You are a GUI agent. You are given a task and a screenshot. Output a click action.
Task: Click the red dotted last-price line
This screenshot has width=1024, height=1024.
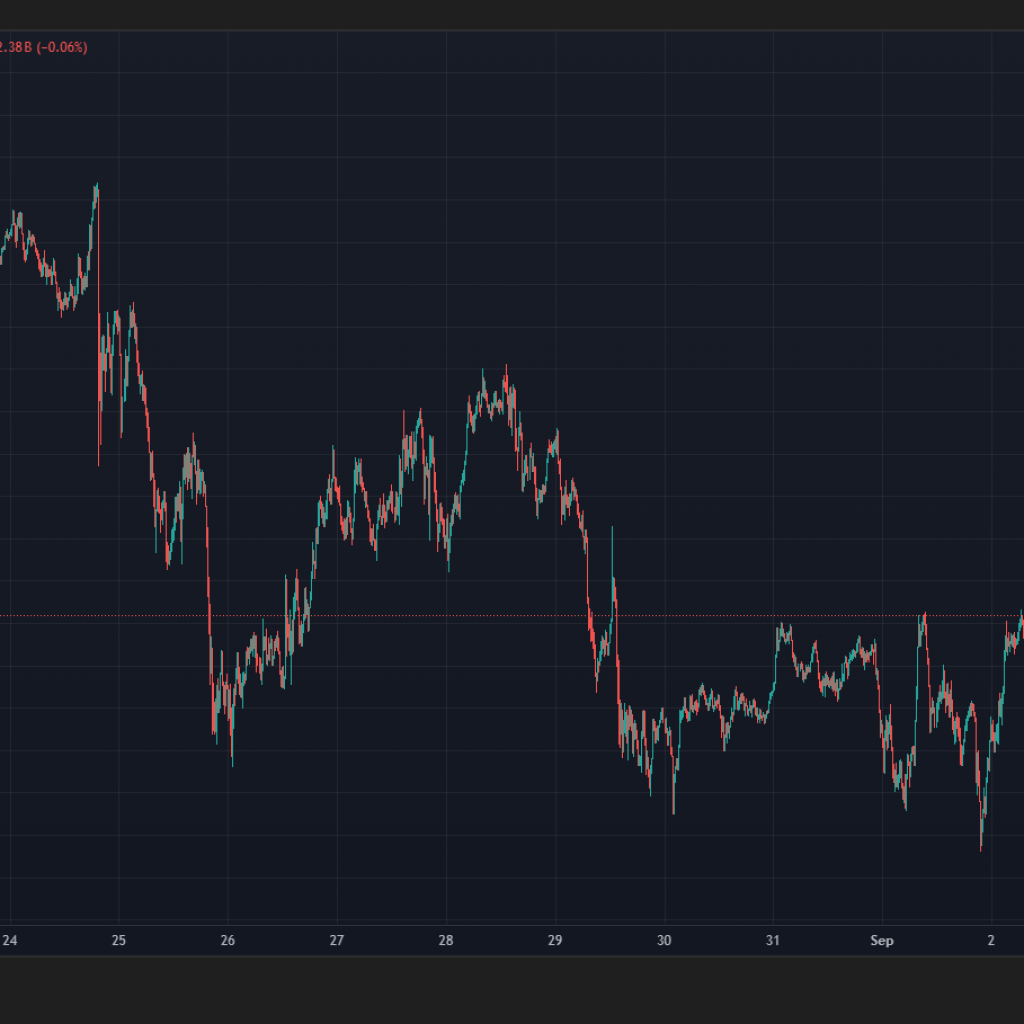[x=512, y=616]
